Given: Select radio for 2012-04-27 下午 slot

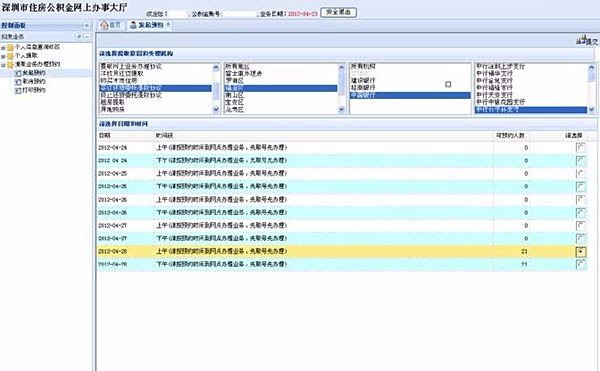Looking at the screenshot, I should (x=580, y=239).
